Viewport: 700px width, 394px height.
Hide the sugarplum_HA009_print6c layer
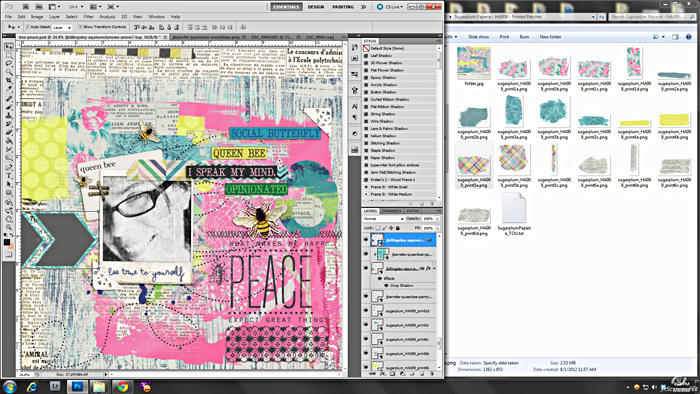click(x=366, y=339)
